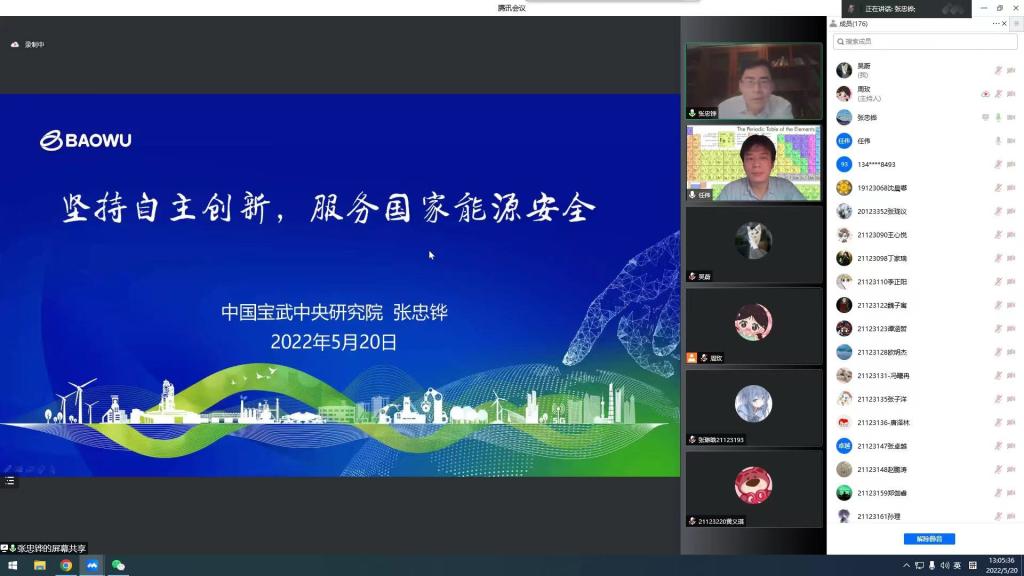The height and width of the screenshot is (576, 1024).
Task: Click the recording indicator icon beside 周玫
Action: click(985, 94)
